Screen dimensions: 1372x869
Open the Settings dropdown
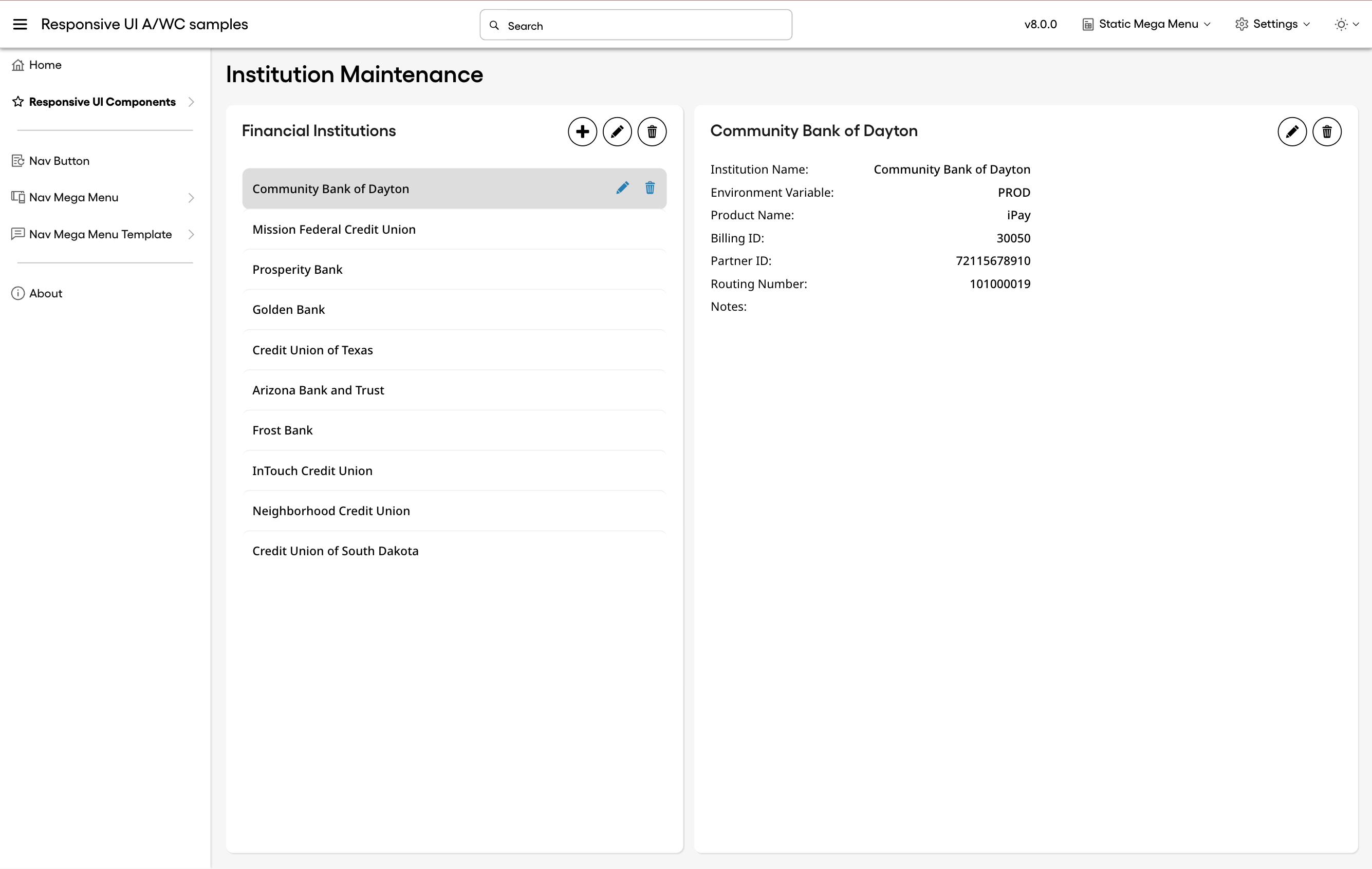1272,24
